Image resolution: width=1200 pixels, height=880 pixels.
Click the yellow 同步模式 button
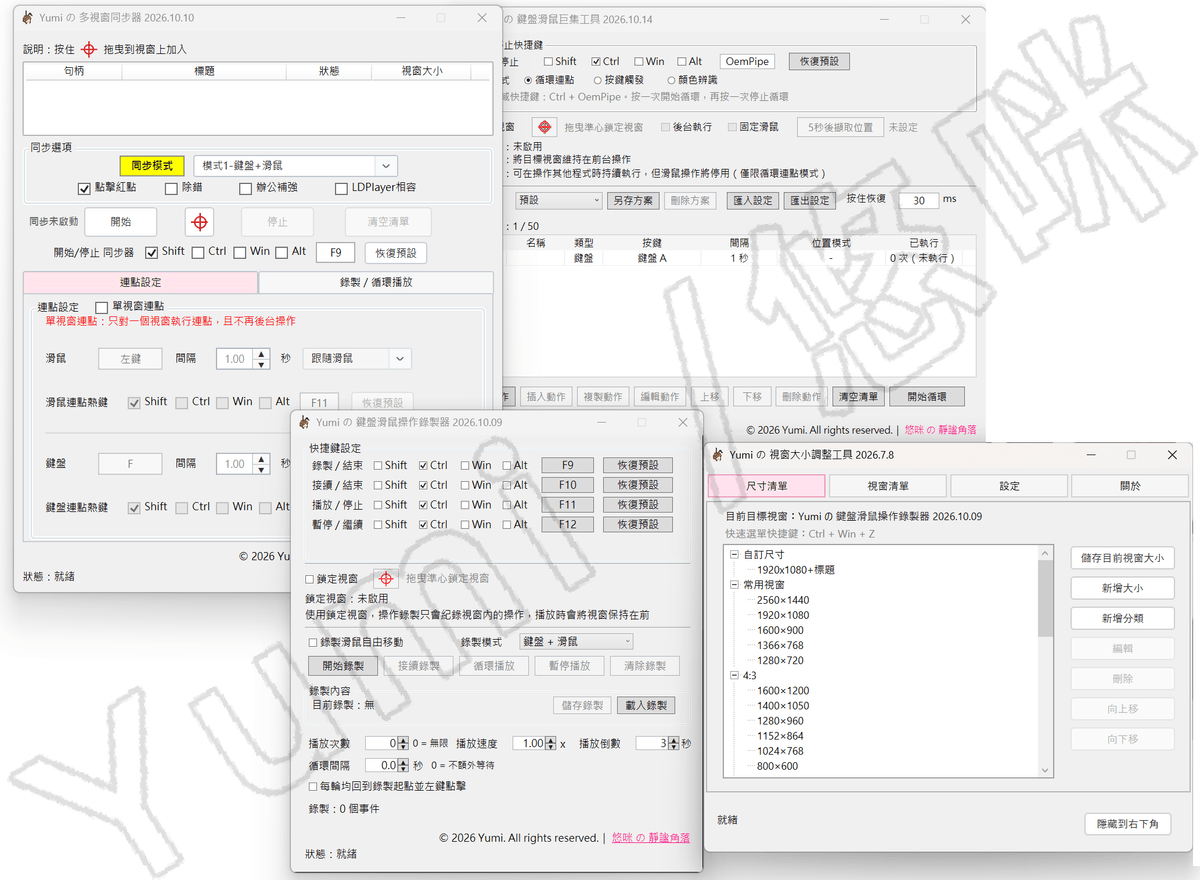152,166
